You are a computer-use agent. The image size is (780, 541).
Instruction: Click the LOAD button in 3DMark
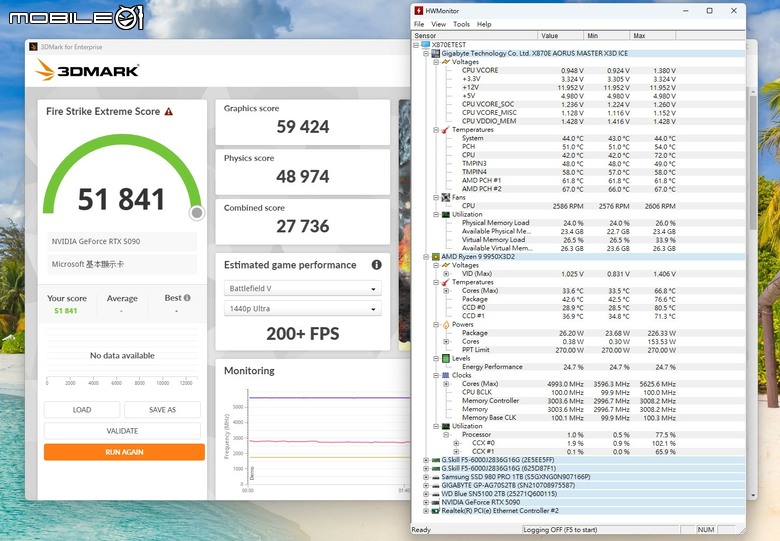tap(82, 410)
